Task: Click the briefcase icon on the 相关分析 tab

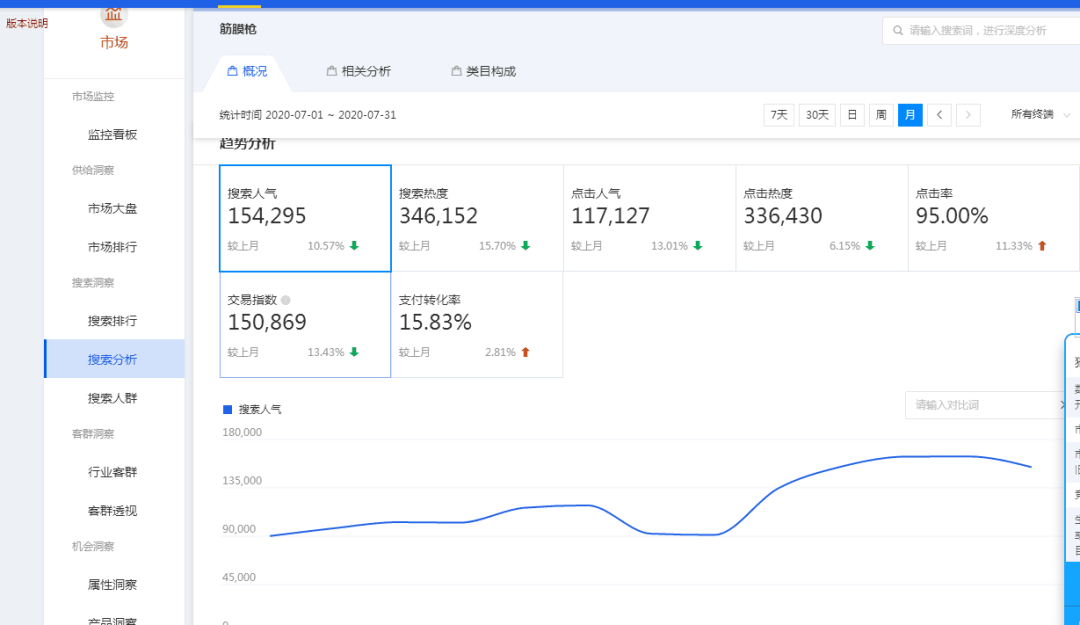Action: click(331, 71)
